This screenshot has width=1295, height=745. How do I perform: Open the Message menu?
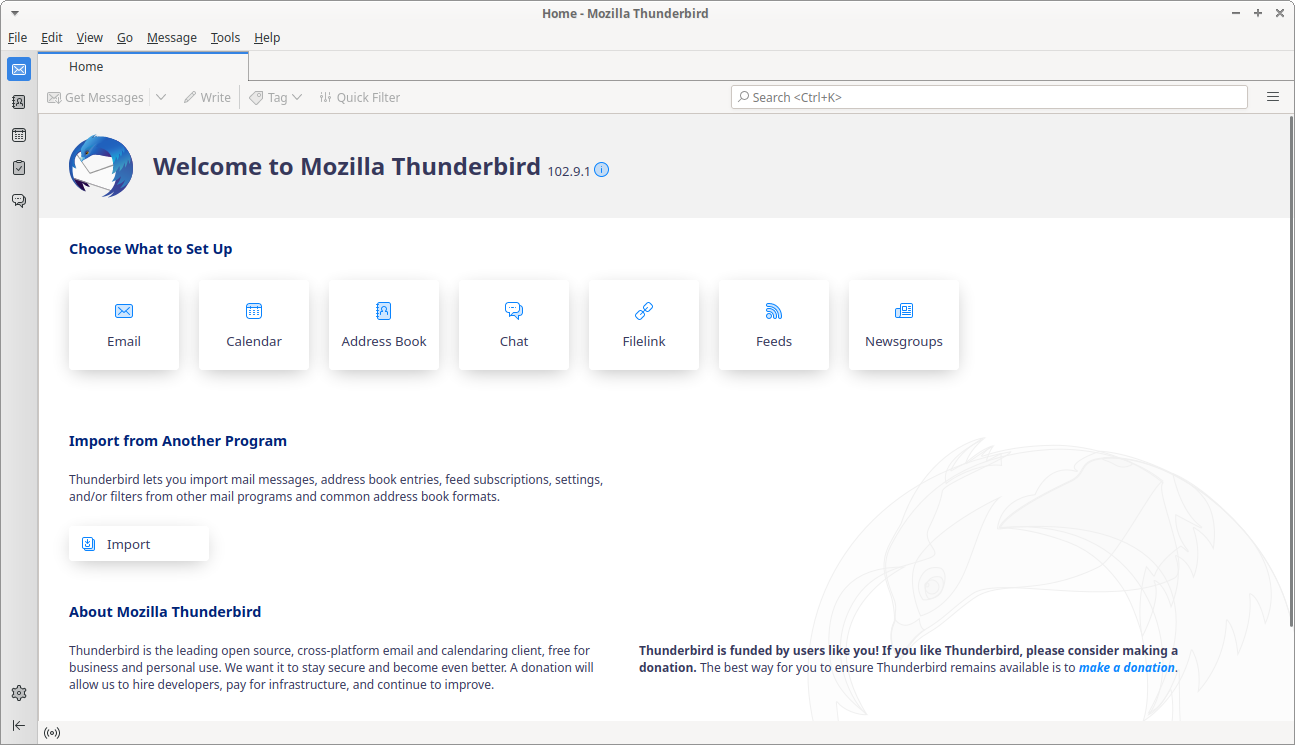(172, 37)
